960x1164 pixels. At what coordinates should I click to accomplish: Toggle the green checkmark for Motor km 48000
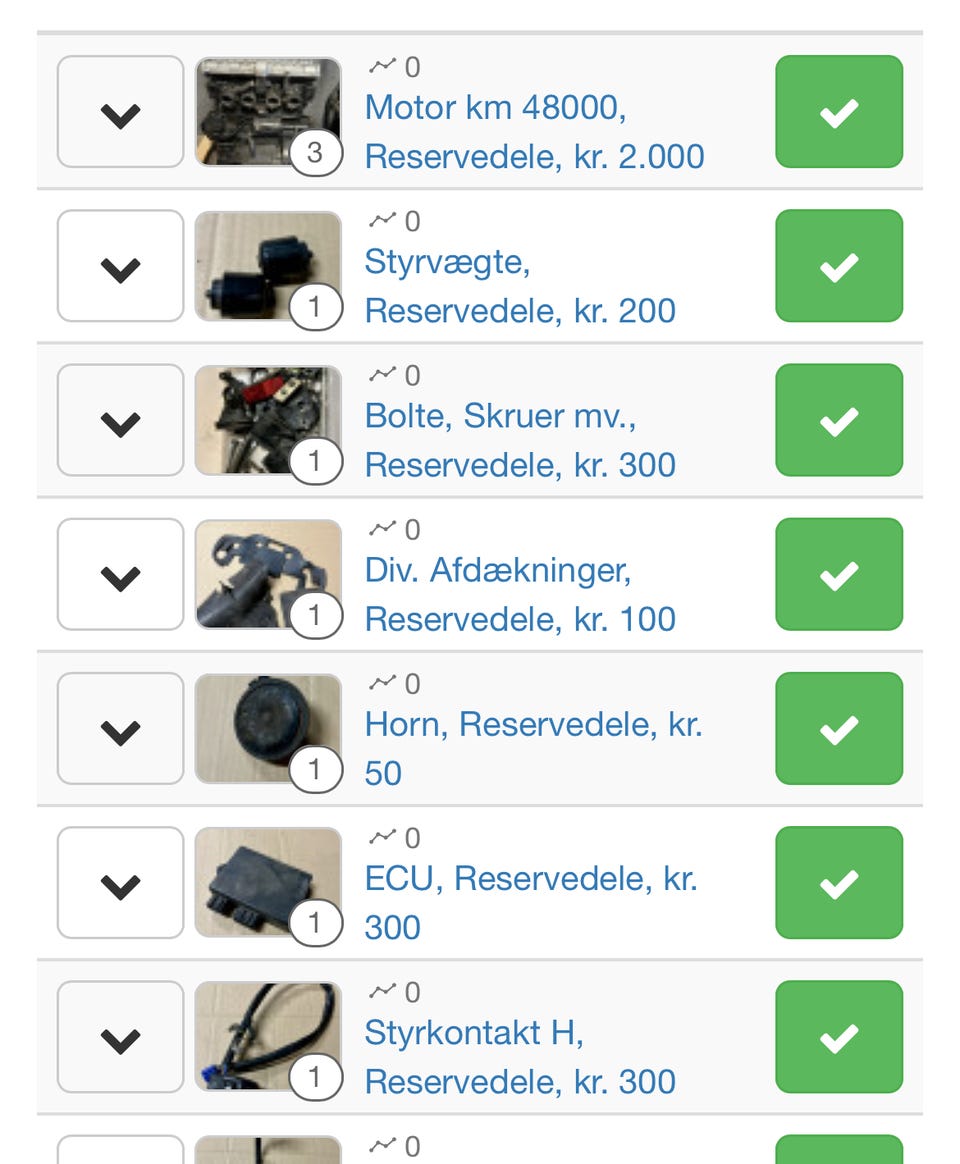(839, 112)
